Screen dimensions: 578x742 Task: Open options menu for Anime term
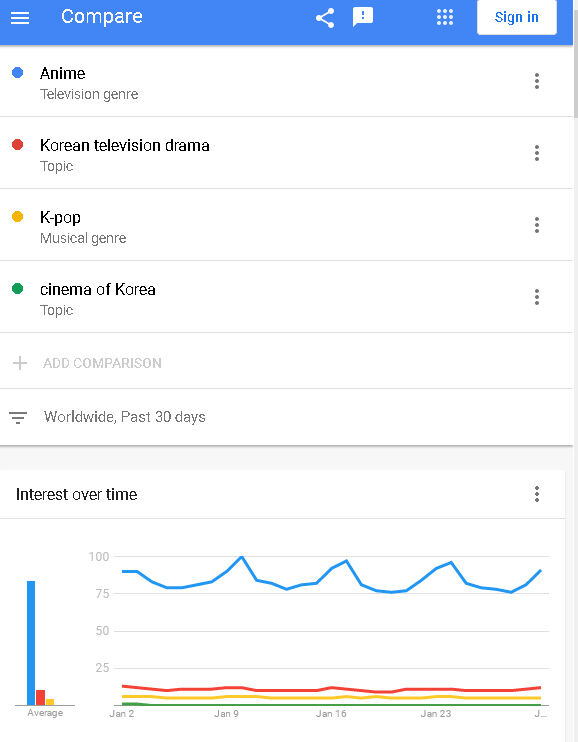(536, 81)
